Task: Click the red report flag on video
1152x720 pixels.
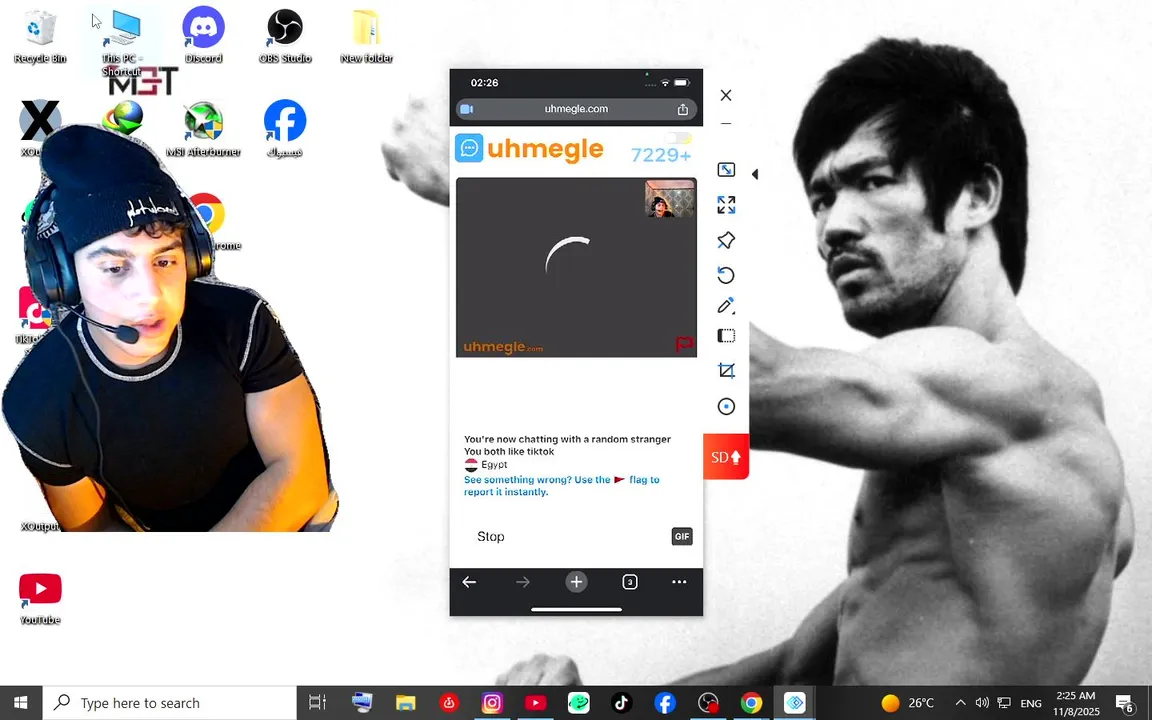Action: tap(684, 344)
